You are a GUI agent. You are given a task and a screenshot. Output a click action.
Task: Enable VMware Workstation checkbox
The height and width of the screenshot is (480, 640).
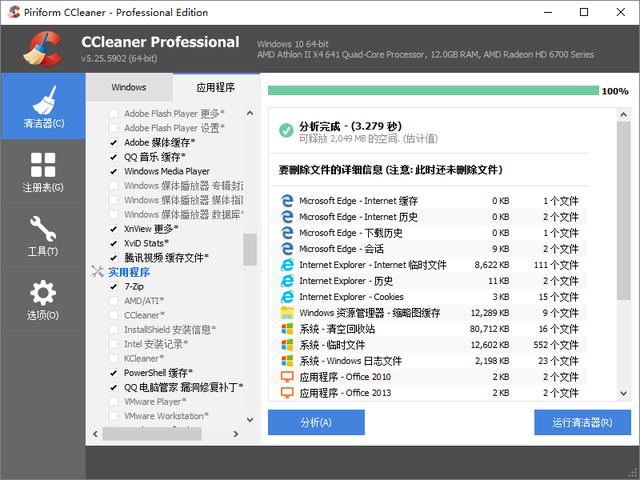click(x=113, y=416)
